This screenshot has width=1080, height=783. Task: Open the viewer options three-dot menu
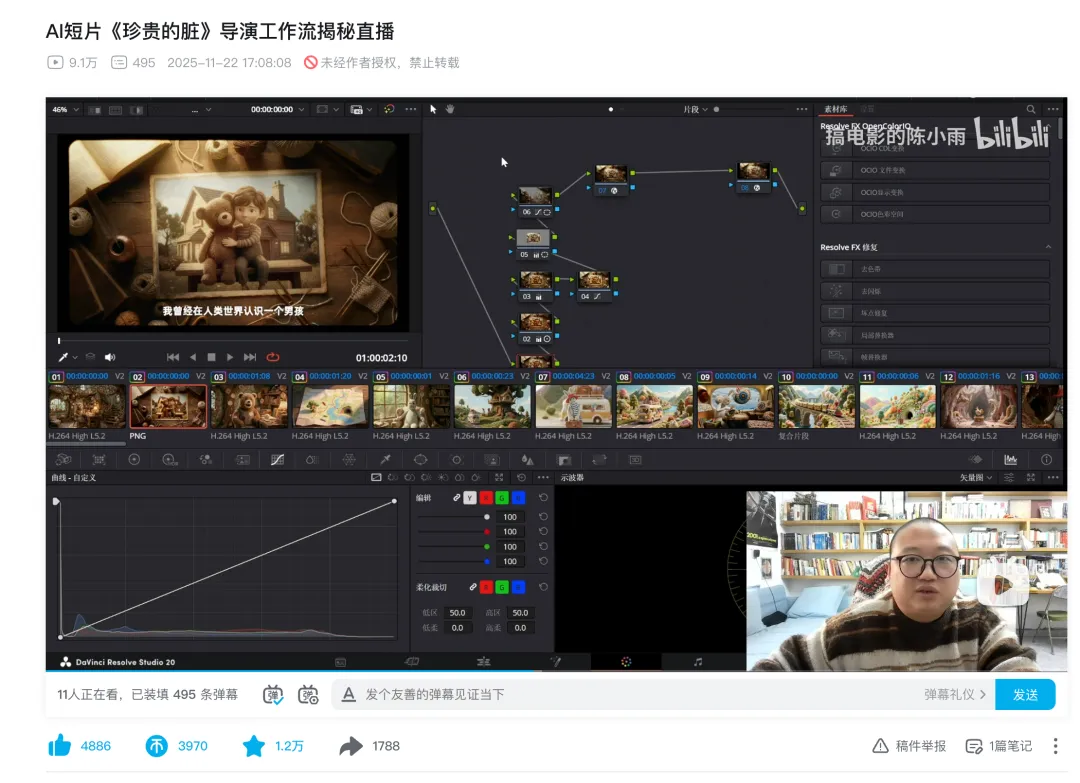[411, 109]
